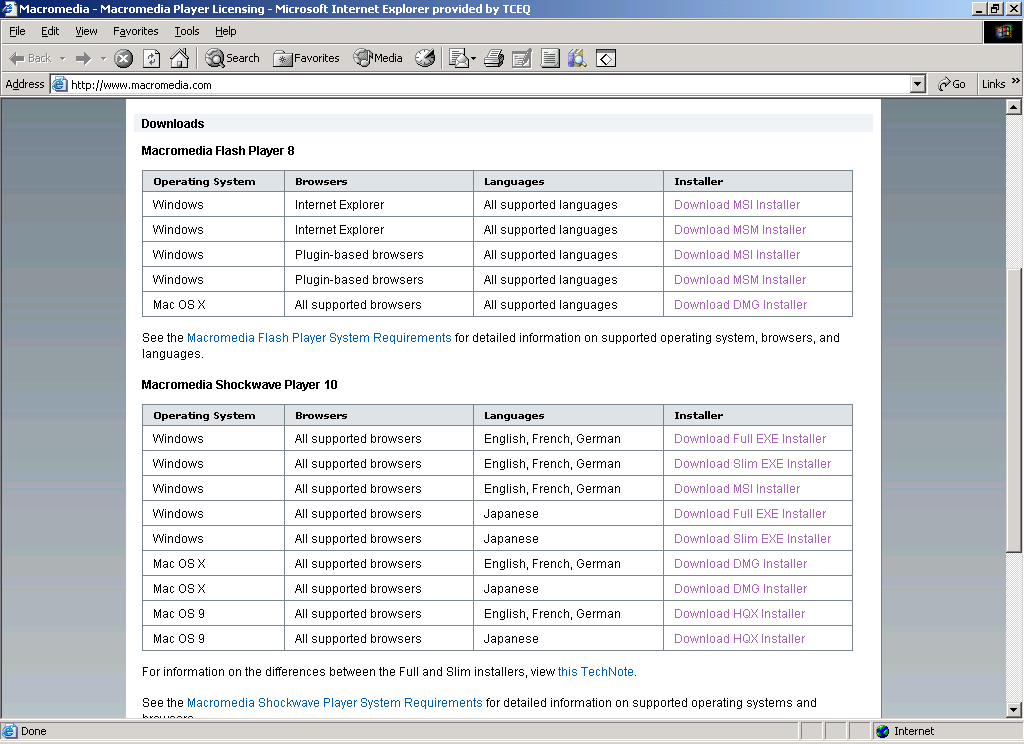Open the Media pane from toolbar
1024x744 pixels.
coord(377,58)
